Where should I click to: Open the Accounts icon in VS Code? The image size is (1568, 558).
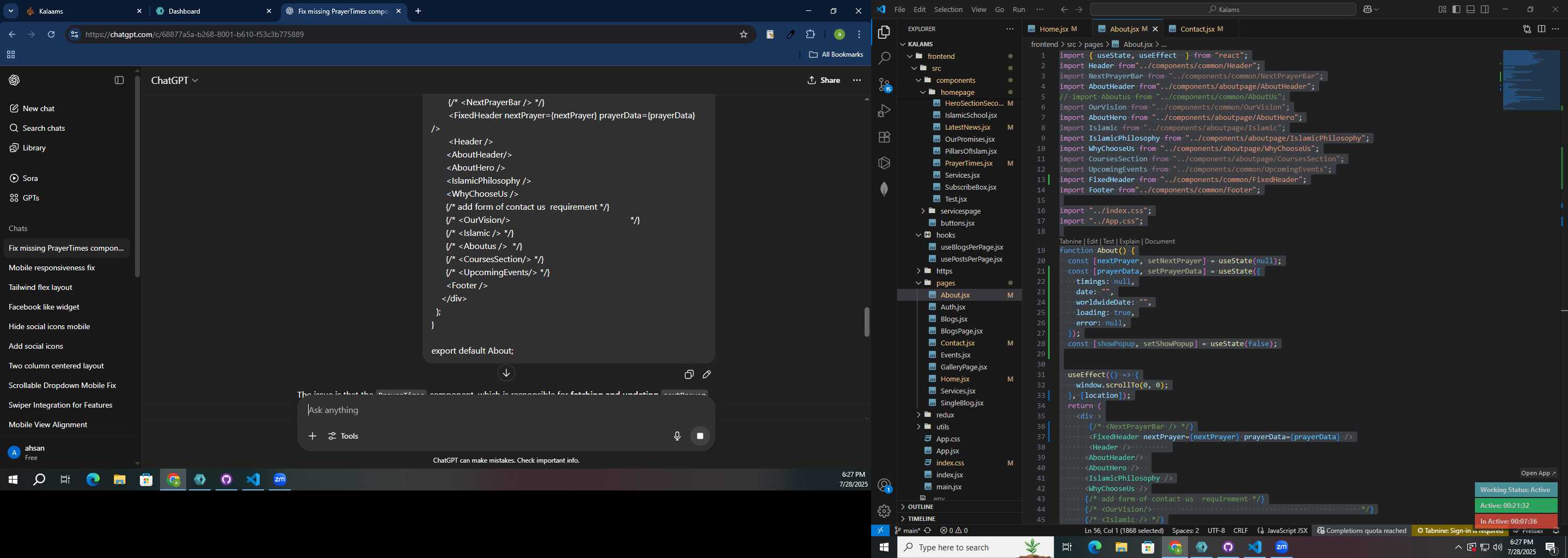tap(884, 486)
